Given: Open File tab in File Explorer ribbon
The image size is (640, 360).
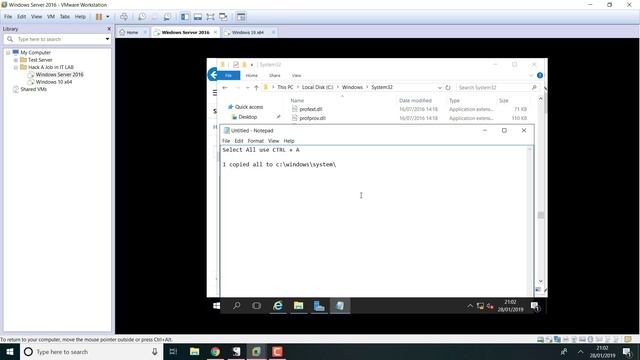Looking at the screenshot, I should 228,76.
